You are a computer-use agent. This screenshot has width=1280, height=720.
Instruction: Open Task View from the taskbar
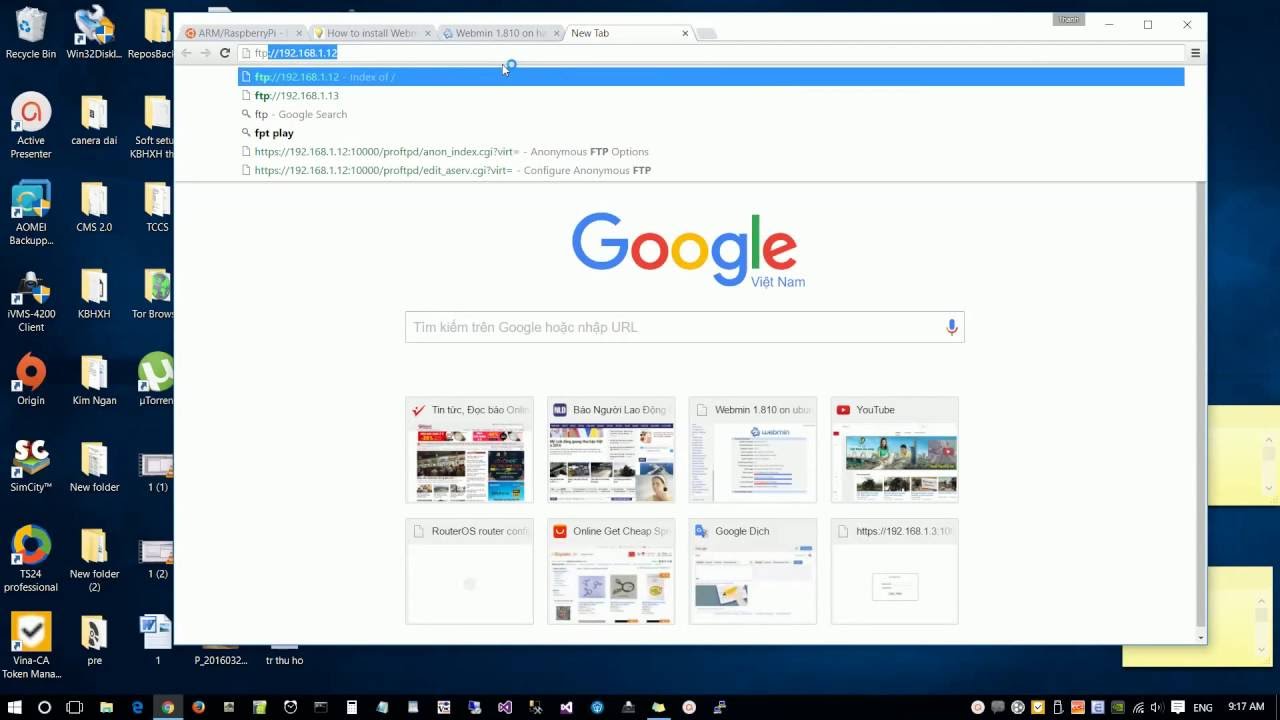(74, 707)
